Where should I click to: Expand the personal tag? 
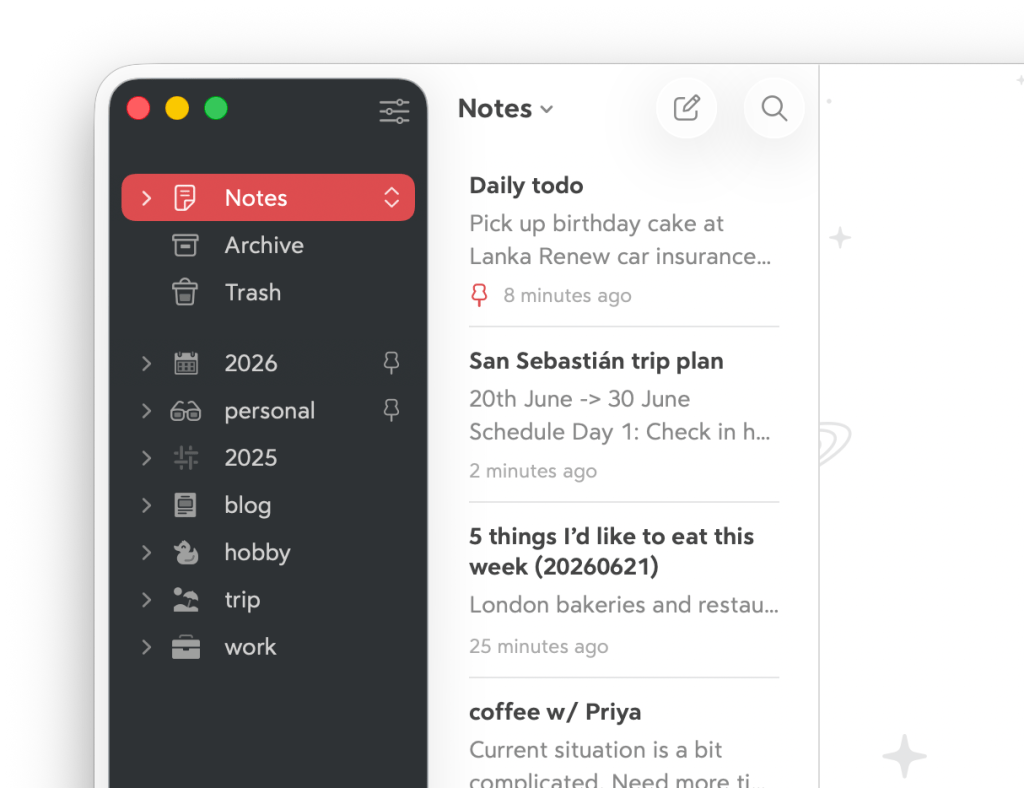(x=147, y=411)
